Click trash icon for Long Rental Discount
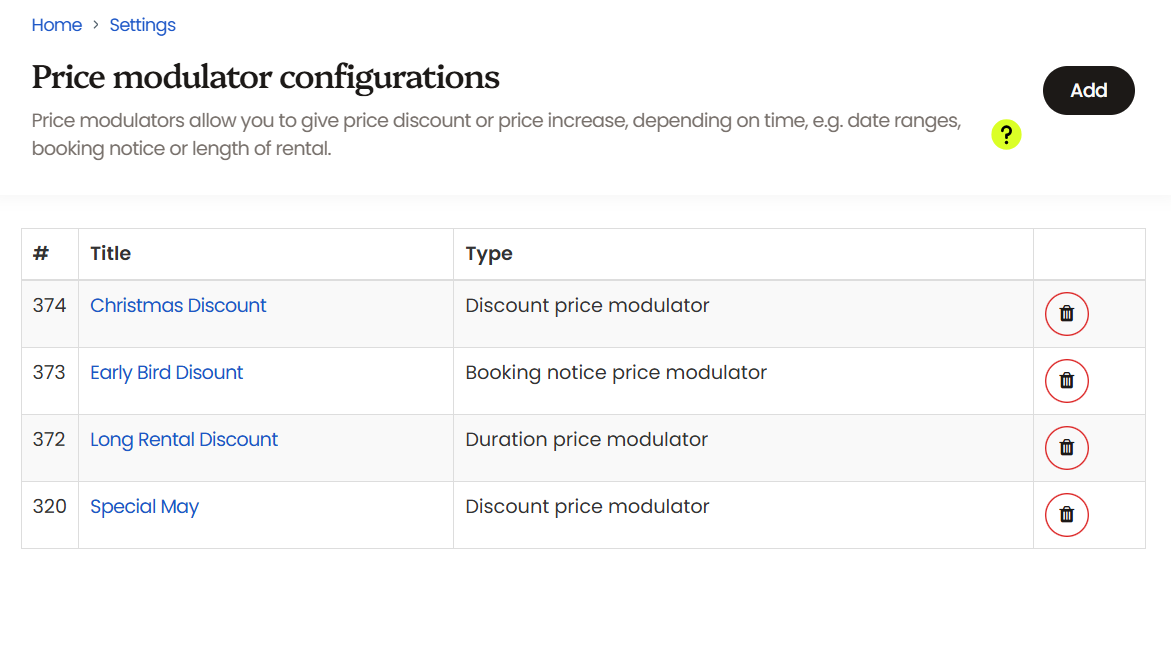 1066,448
